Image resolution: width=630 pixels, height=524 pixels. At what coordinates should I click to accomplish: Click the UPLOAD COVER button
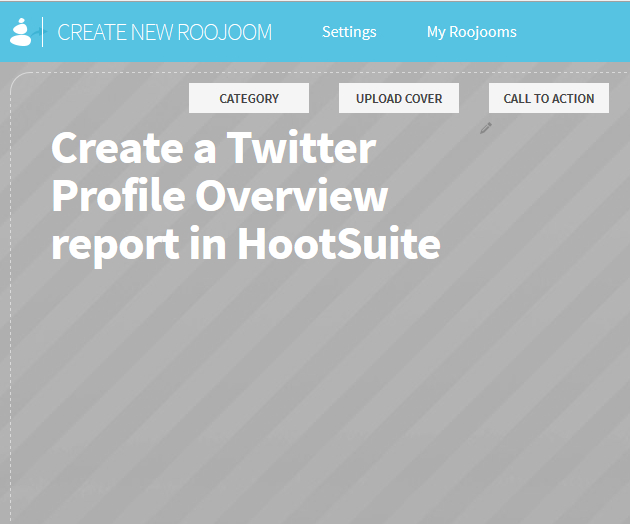399,98
